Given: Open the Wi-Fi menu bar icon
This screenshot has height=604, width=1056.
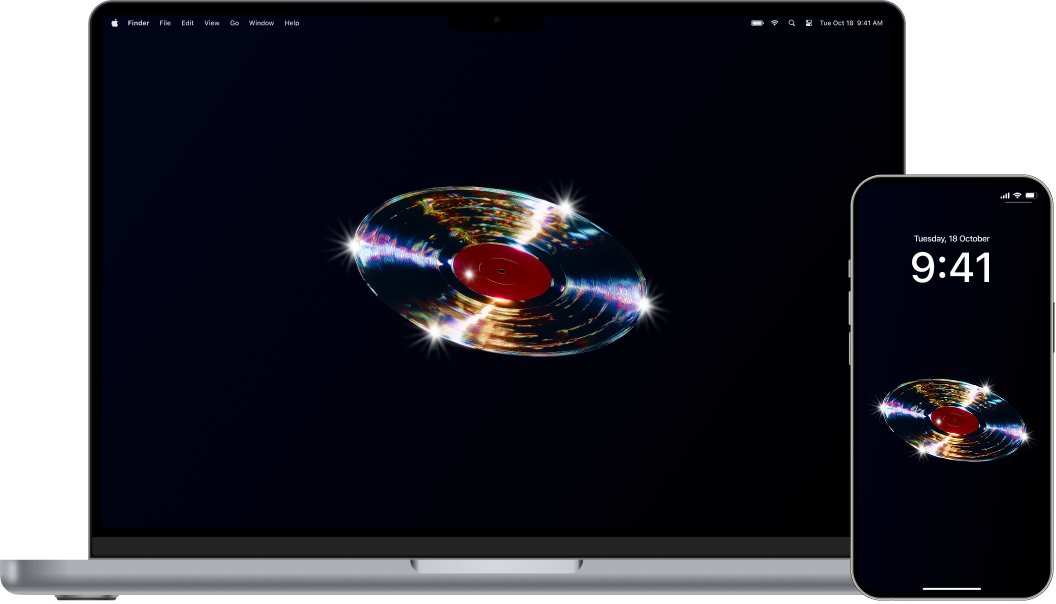Looking at the screenshot, I should (774, 22).
